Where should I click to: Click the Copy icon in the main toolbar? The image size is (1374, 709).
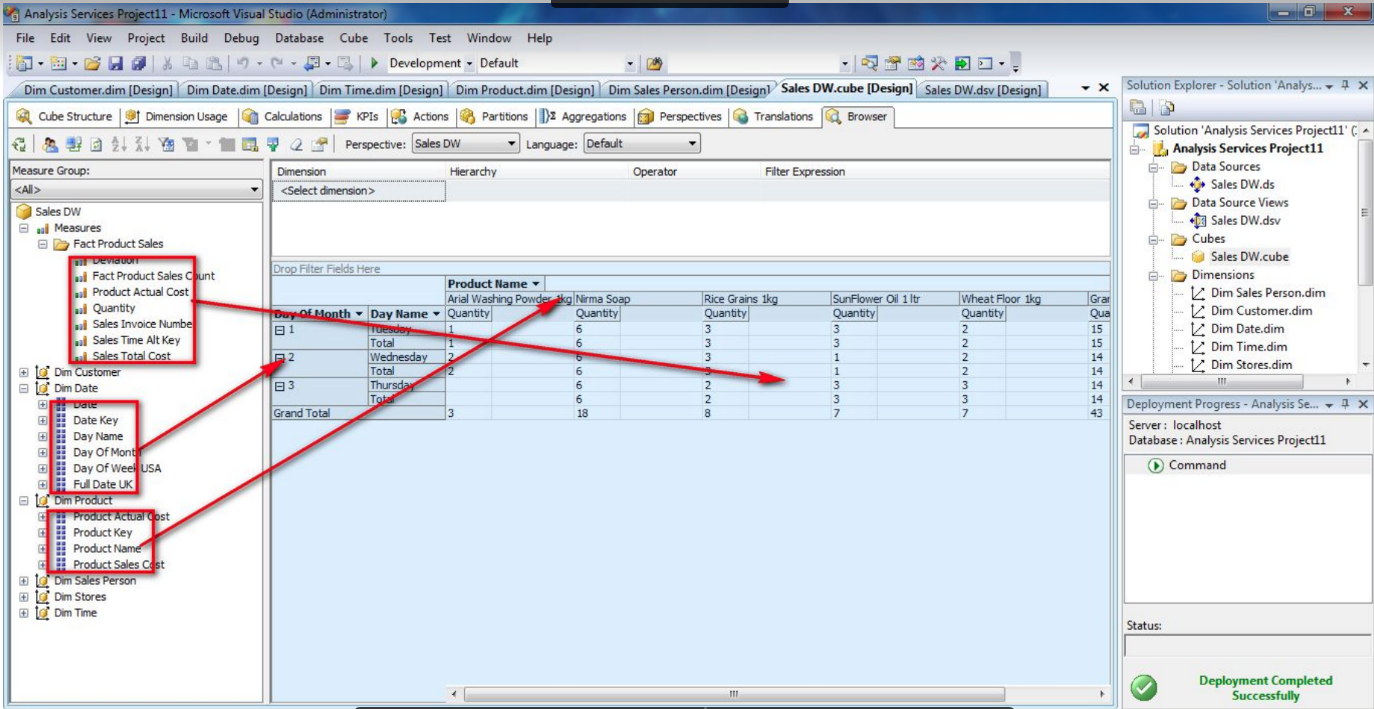click(191, 63)
